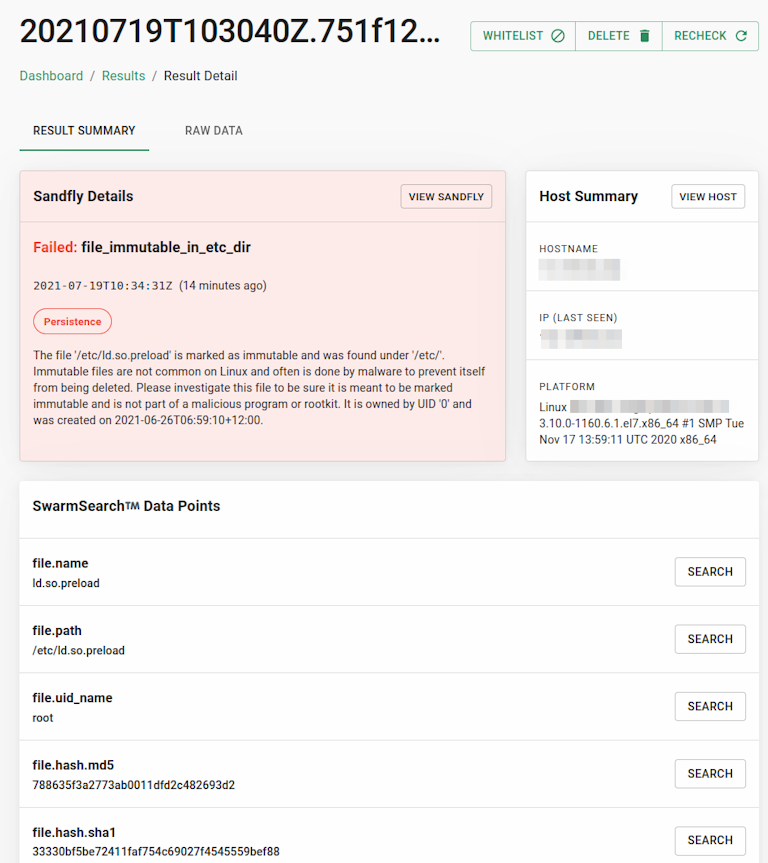Search for file.path data point

tap(710, 639)
